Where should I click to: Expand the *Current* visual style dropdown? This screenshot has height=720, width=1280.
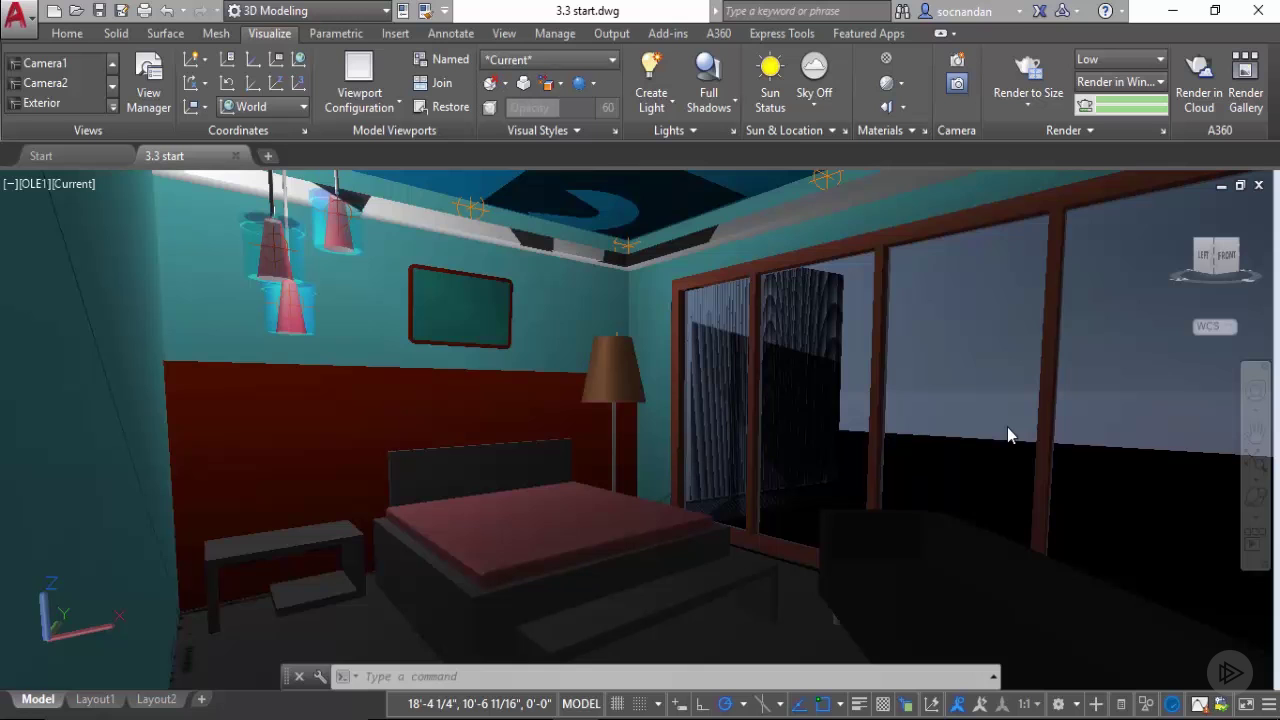click(x=550, y=60)
